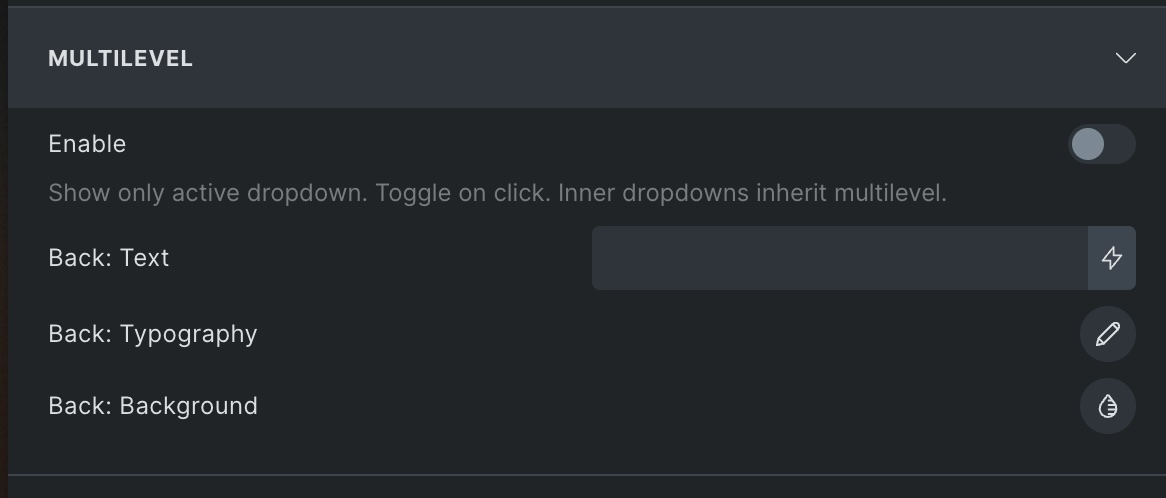Click "Show only active dropdown" sentence
1166x498 pixels.
pyautogui.click(x=208, y=193)
